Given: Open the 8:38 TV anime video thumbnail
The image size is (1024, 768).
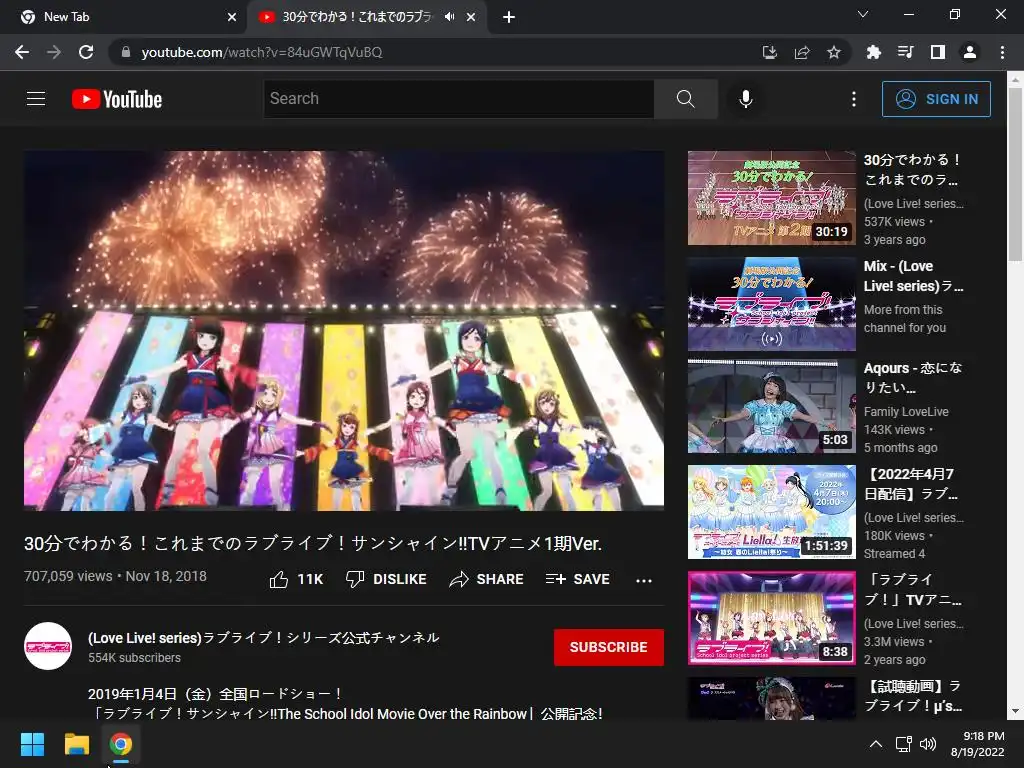Looking at the screenshot, I should (771, 618).
